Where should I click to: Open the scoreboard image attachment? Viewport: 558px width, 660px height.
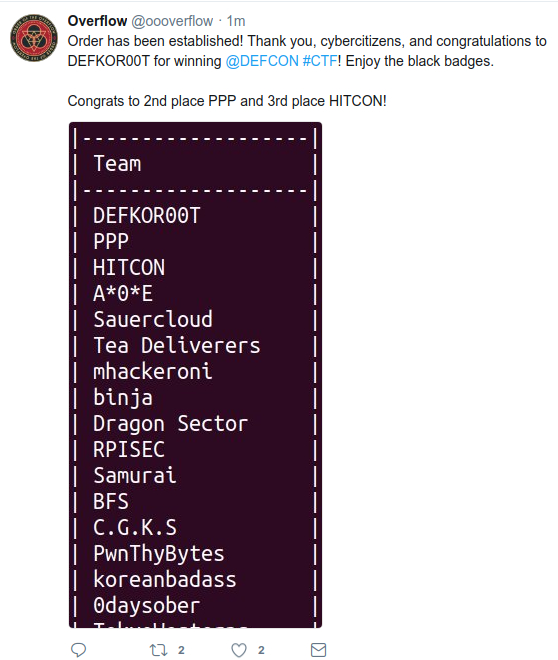click(x=195, y=375)
